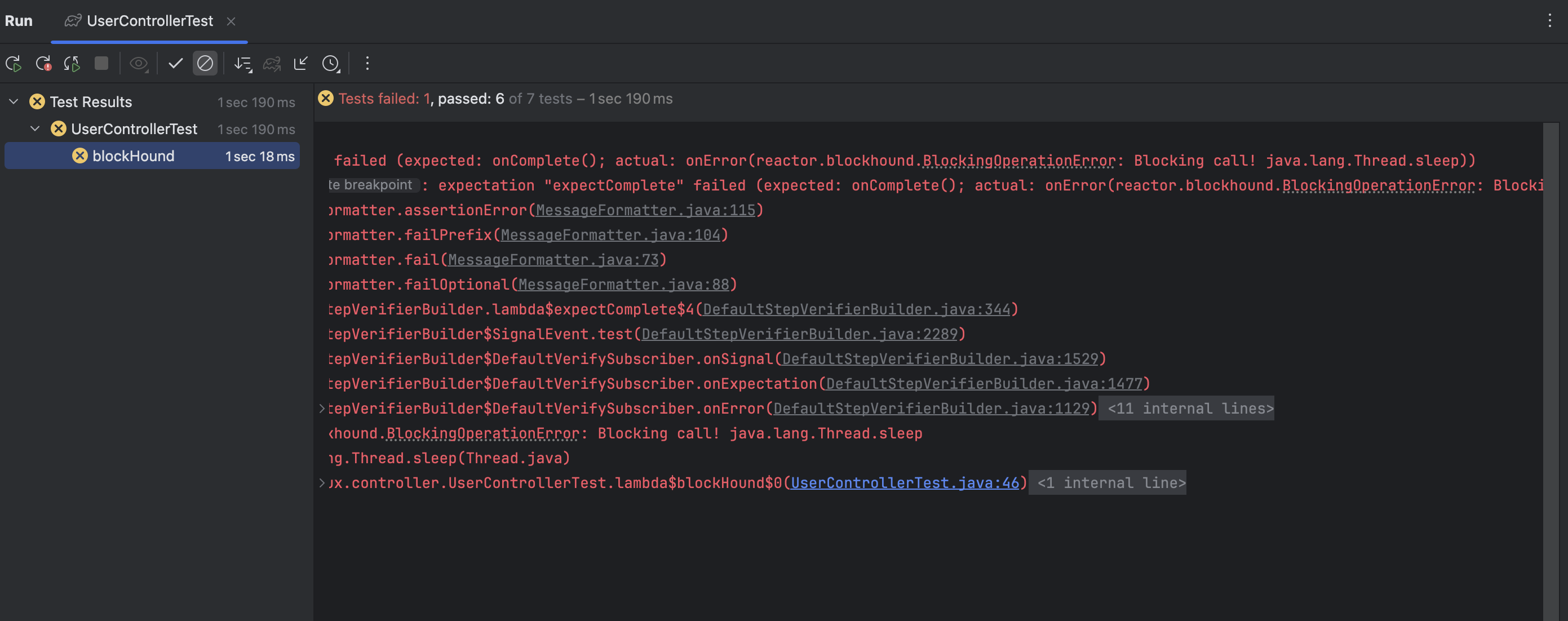
Task: Close the UserControllerTest tab
Action: pos(231,21)
